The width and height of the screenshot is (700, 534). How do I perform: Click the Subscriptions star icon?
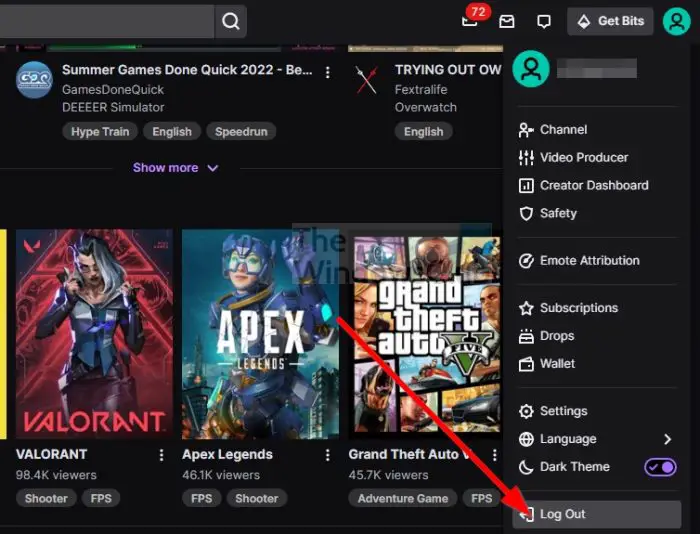click(x=526, y=308)
